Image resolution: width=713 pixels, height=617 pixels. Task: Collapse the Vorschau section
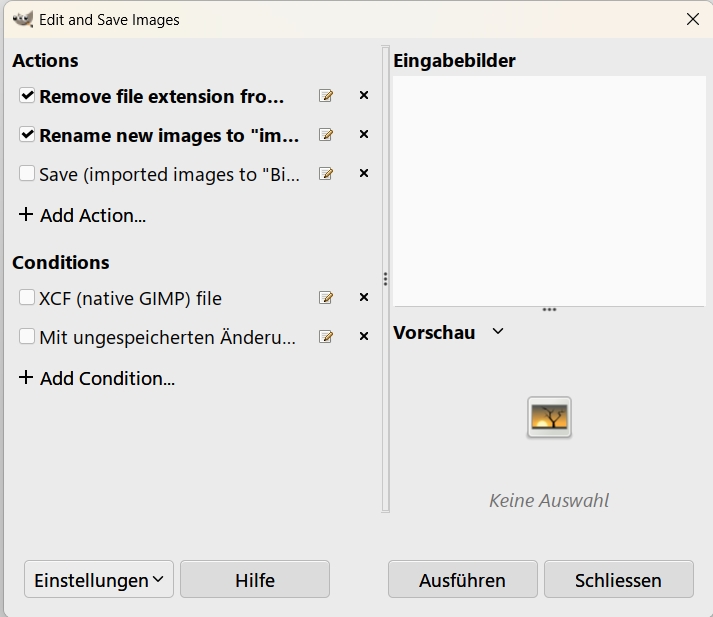(x=498, y=332)
